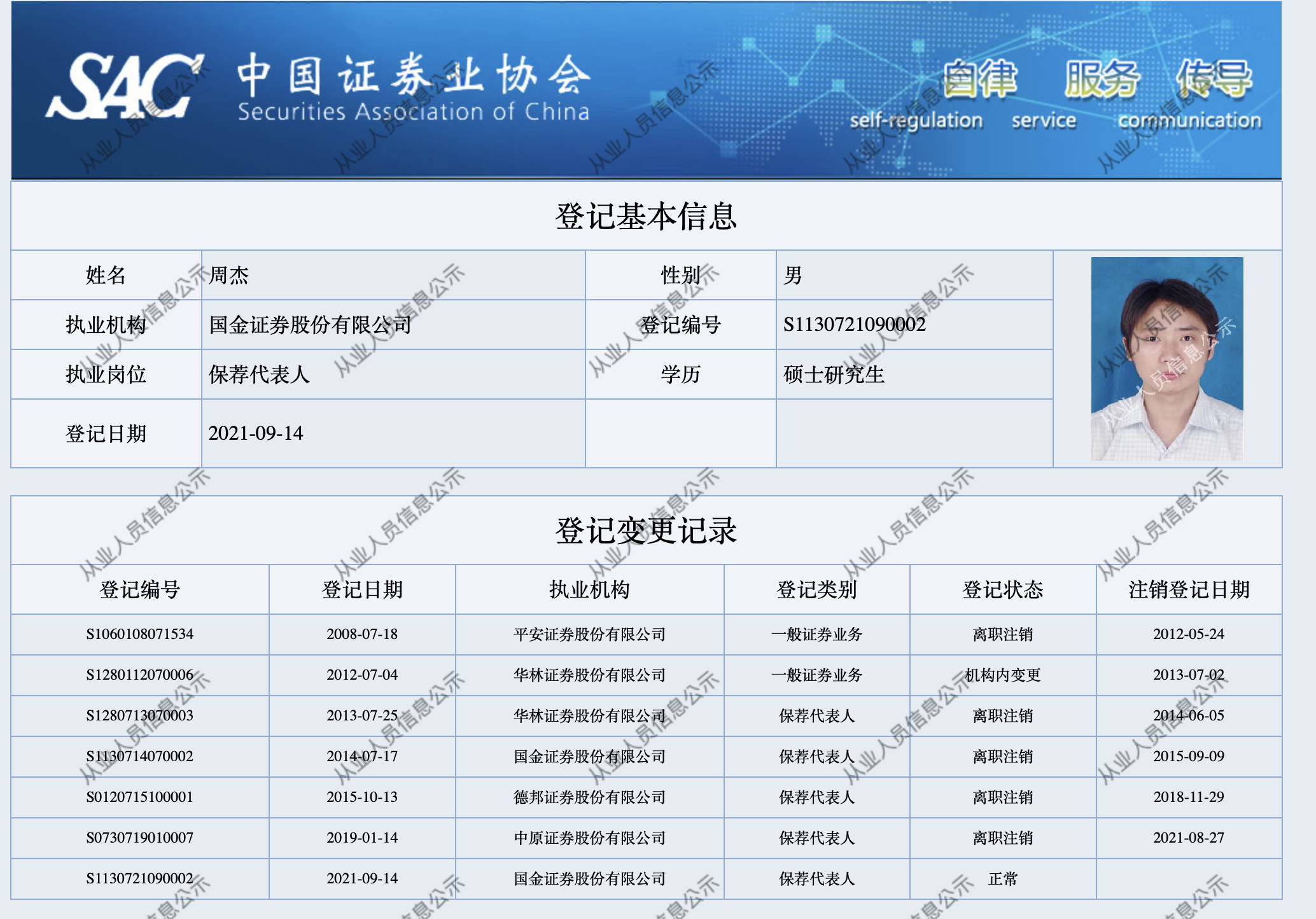Click the 正常 status in last row
Image resolution: width=1316 pixels, height=919 pixels.
[1002, 878]
